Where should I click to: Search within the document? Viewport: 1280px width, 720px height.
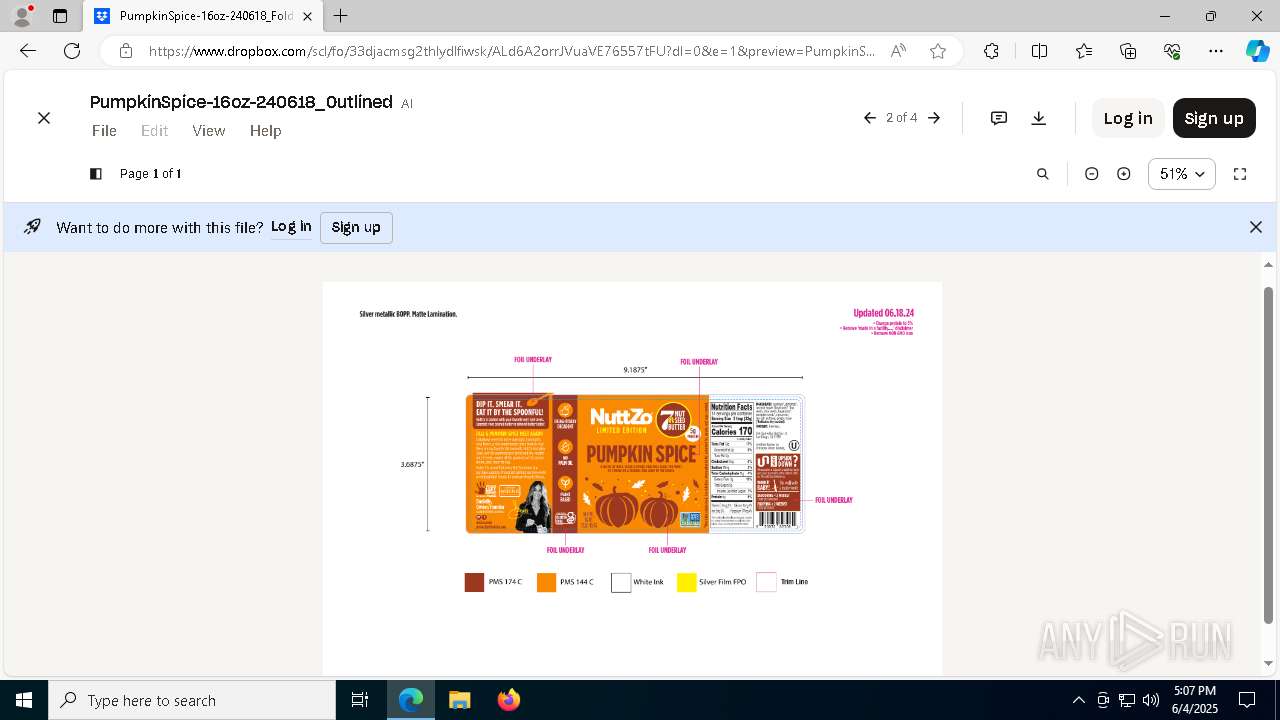pos(1043,174)
